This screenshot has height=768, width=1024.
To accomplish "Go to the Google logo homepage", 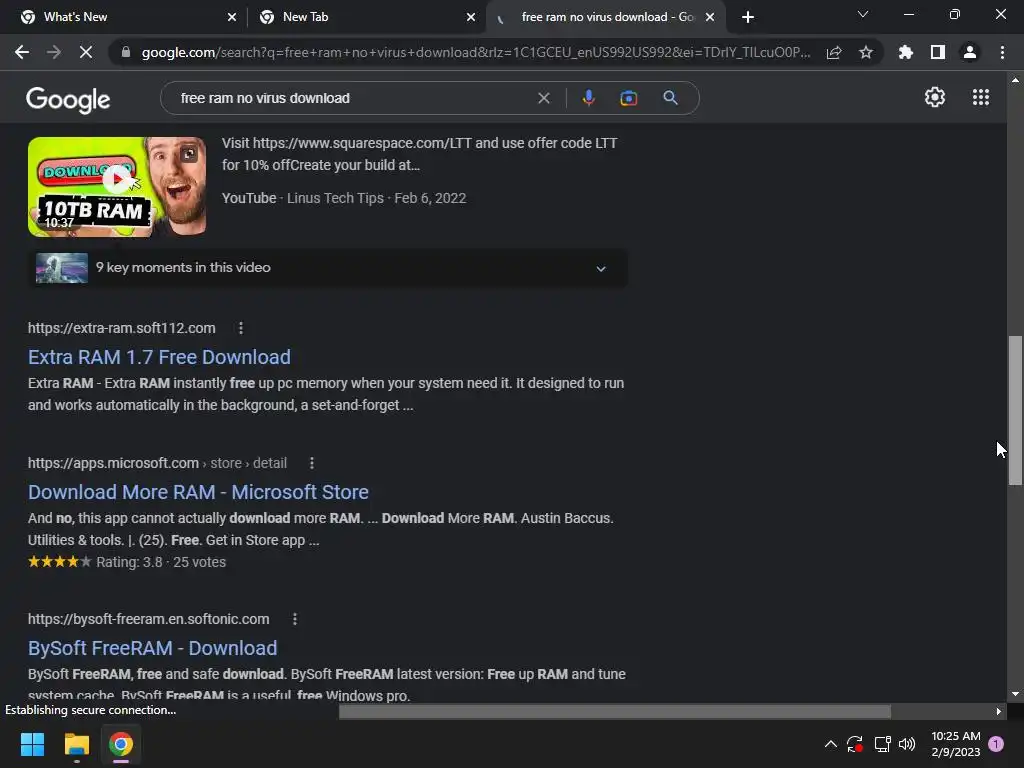I will pos(68,99).
